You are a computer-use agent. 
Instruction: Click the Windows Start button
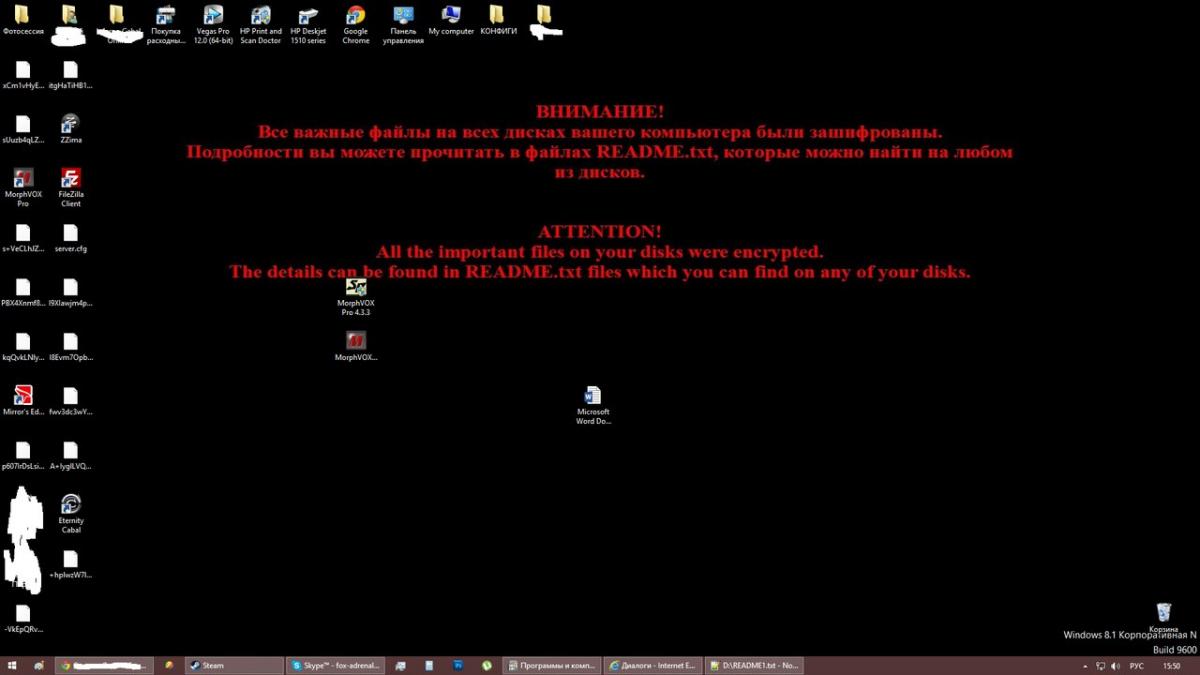pyautogui.click(x=12, y=665)
